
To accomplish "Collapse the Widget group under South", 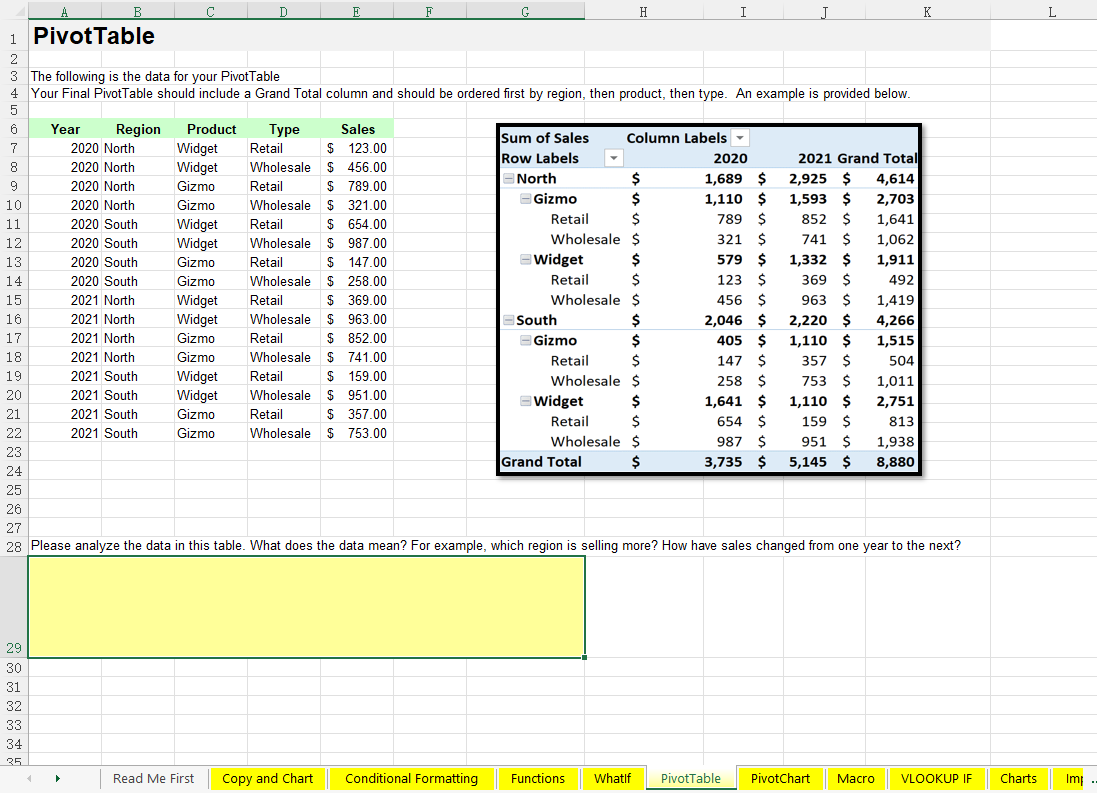I will (523, 401).
